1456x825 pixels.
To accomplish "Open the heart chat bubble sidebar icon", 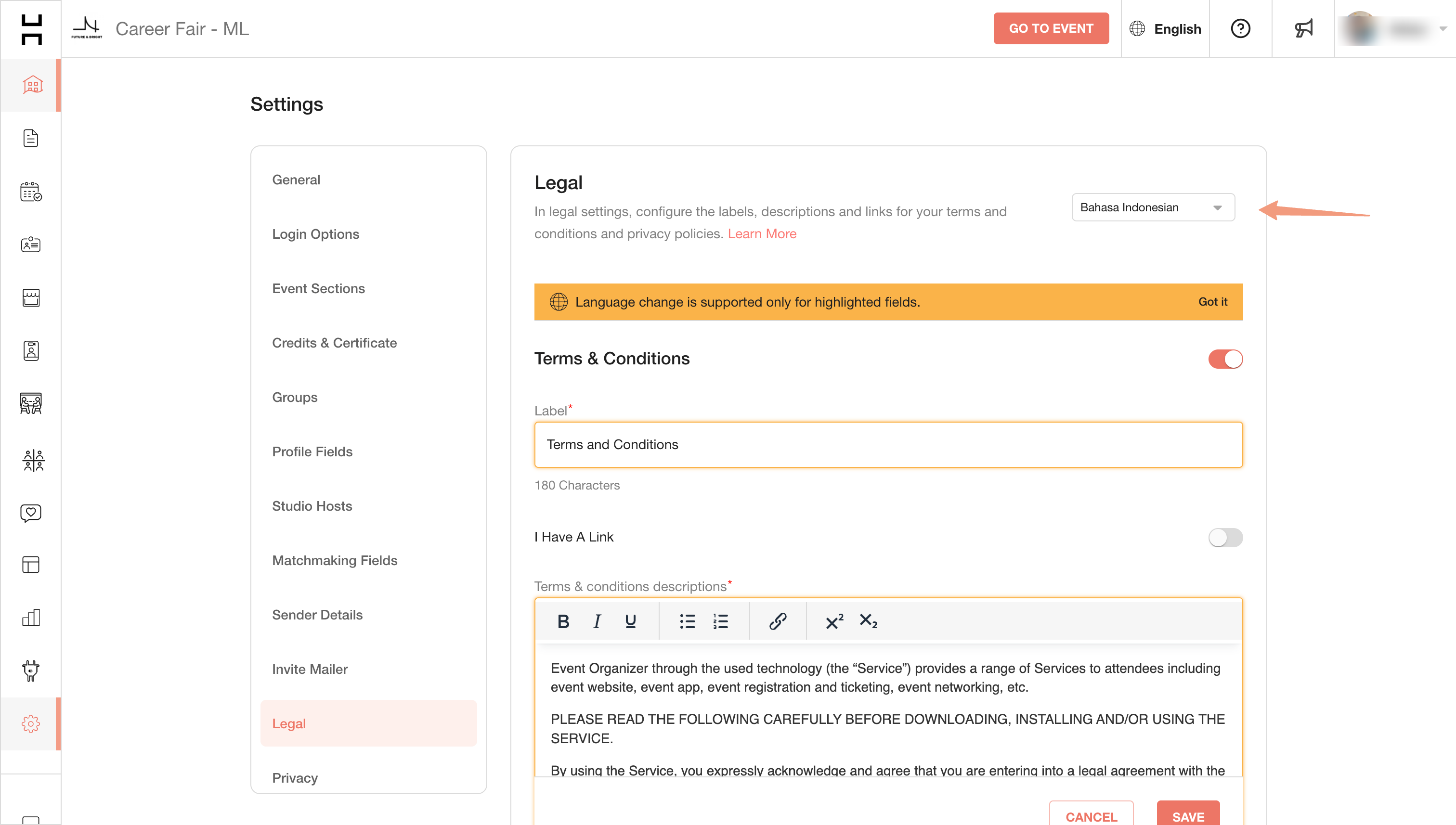I will 31,513.
